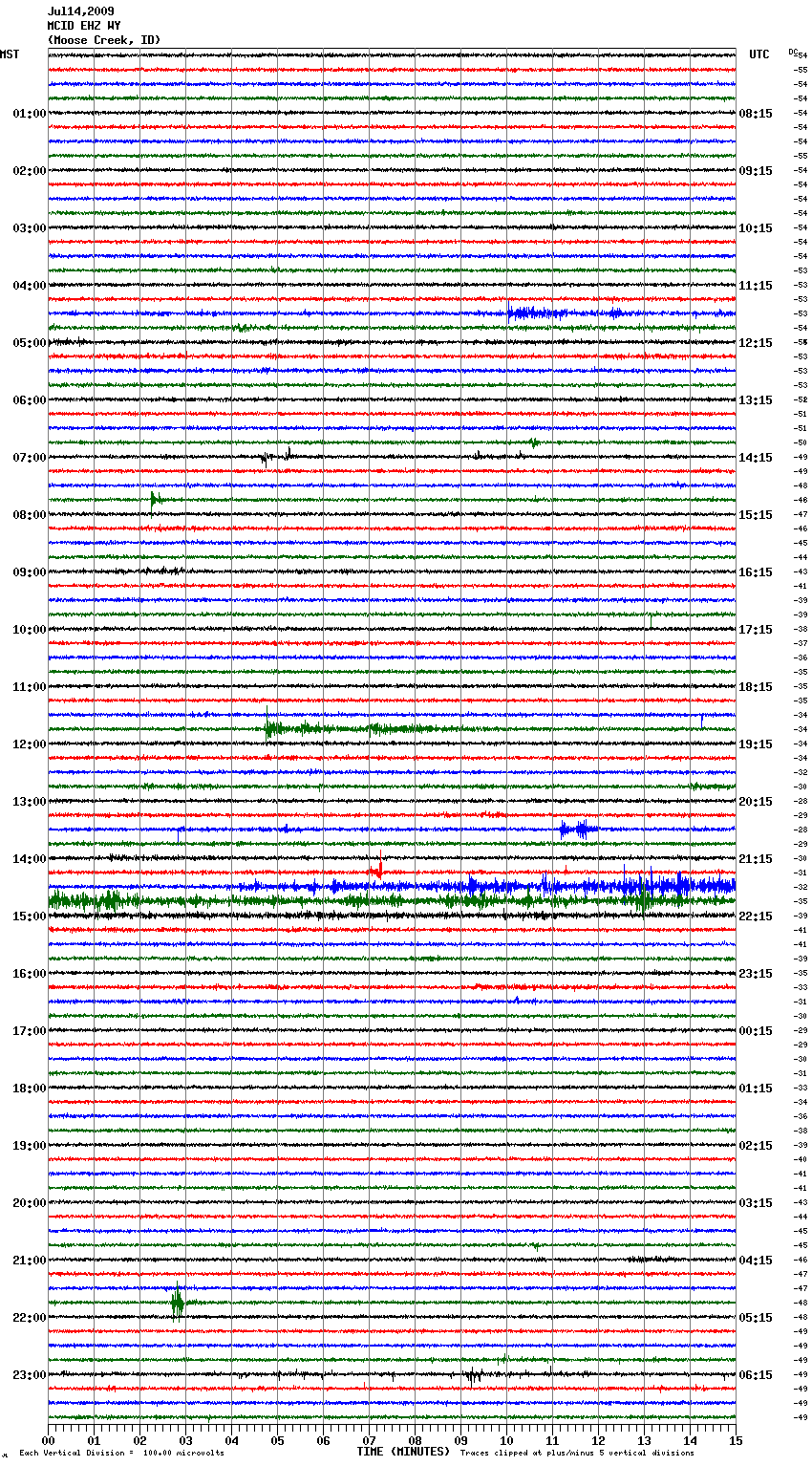Screen dimensions: 812x1466
Task: Select the '11:00' MST time label
Action: coord(30,687)
